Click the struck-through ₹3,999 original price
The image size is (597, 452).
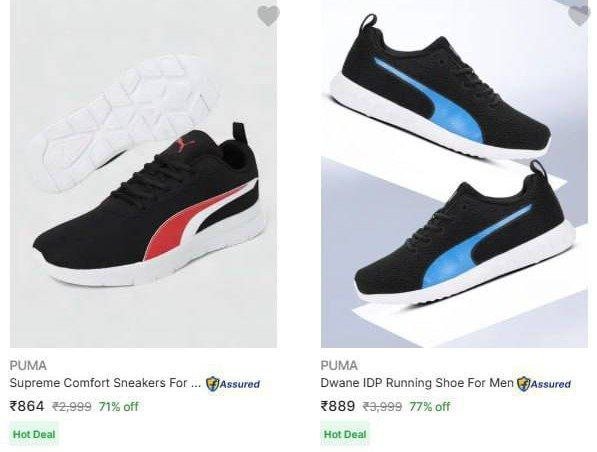click(382, 407)
